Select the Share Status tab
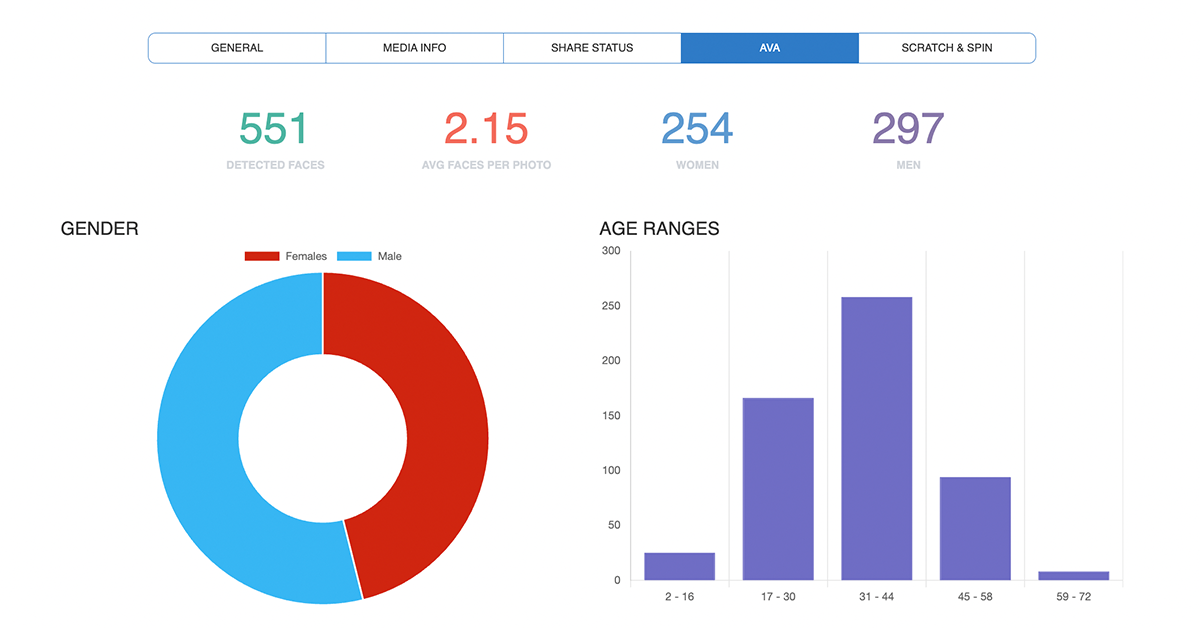The image size is (1200, 628). 592,48
